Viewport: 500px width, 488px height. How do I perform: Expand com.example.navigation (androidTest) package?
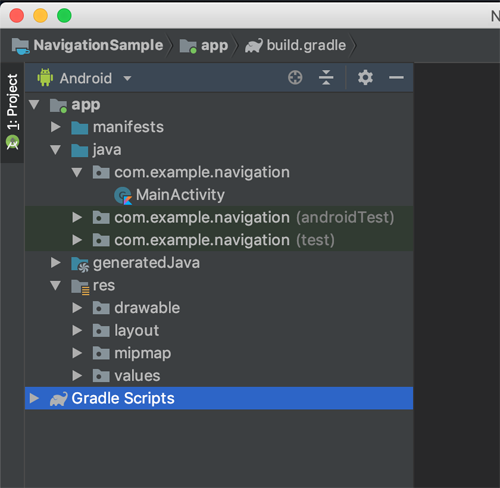(77, 217)
